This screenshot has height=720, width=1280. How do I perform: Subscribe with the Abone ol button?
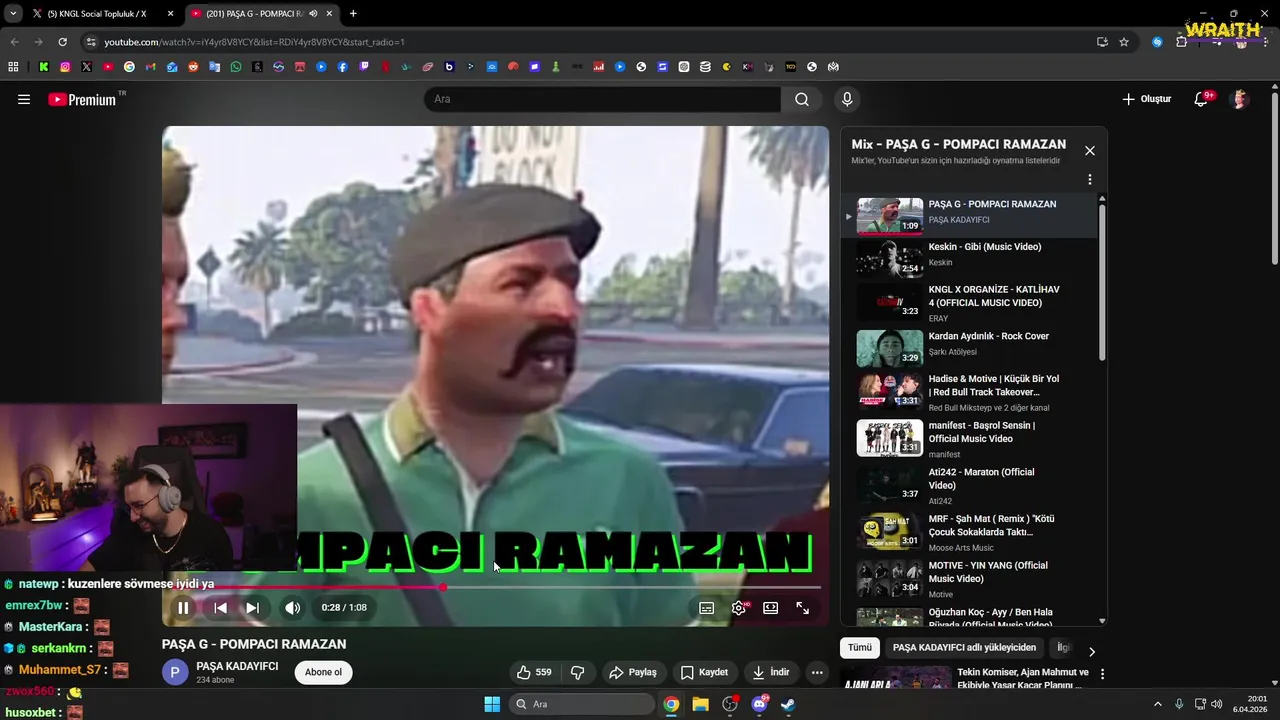pos(323,672)
